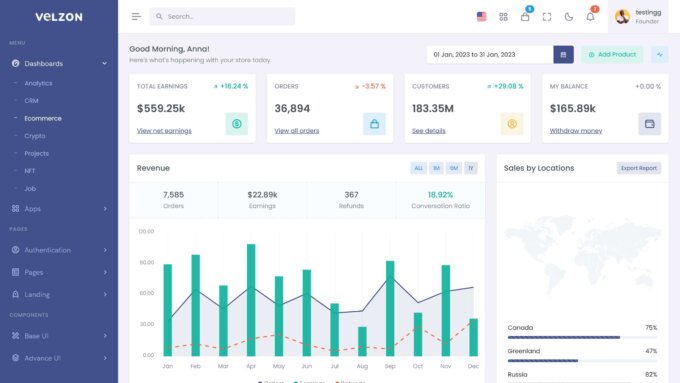Screen dimensions: 680x383
Task: Click the 18.92% conversation ratio value
Action: pos(440,195)
